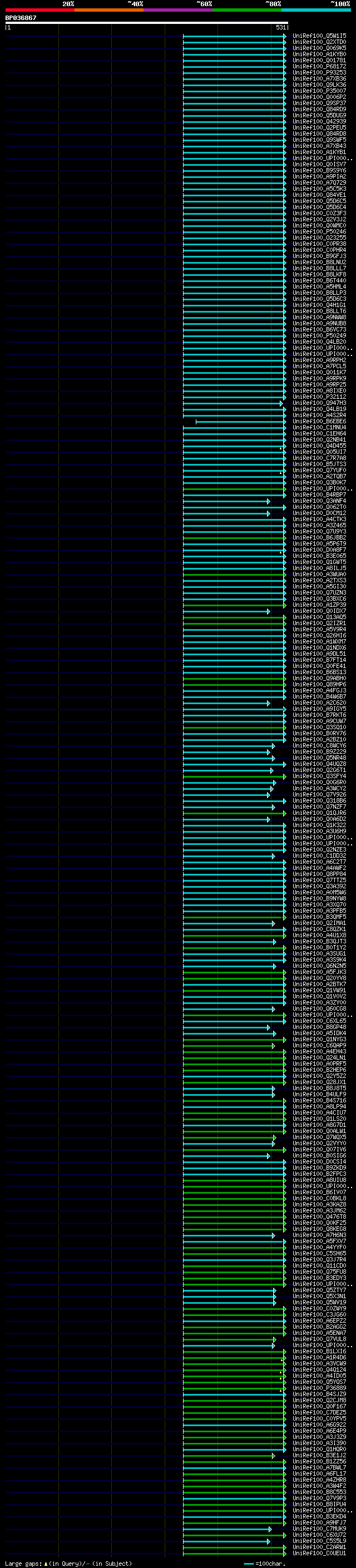Select hit label UniRef100_Q13AQ5
The height and width of the screenshot is (1568, 356).
tap(319, 617)
